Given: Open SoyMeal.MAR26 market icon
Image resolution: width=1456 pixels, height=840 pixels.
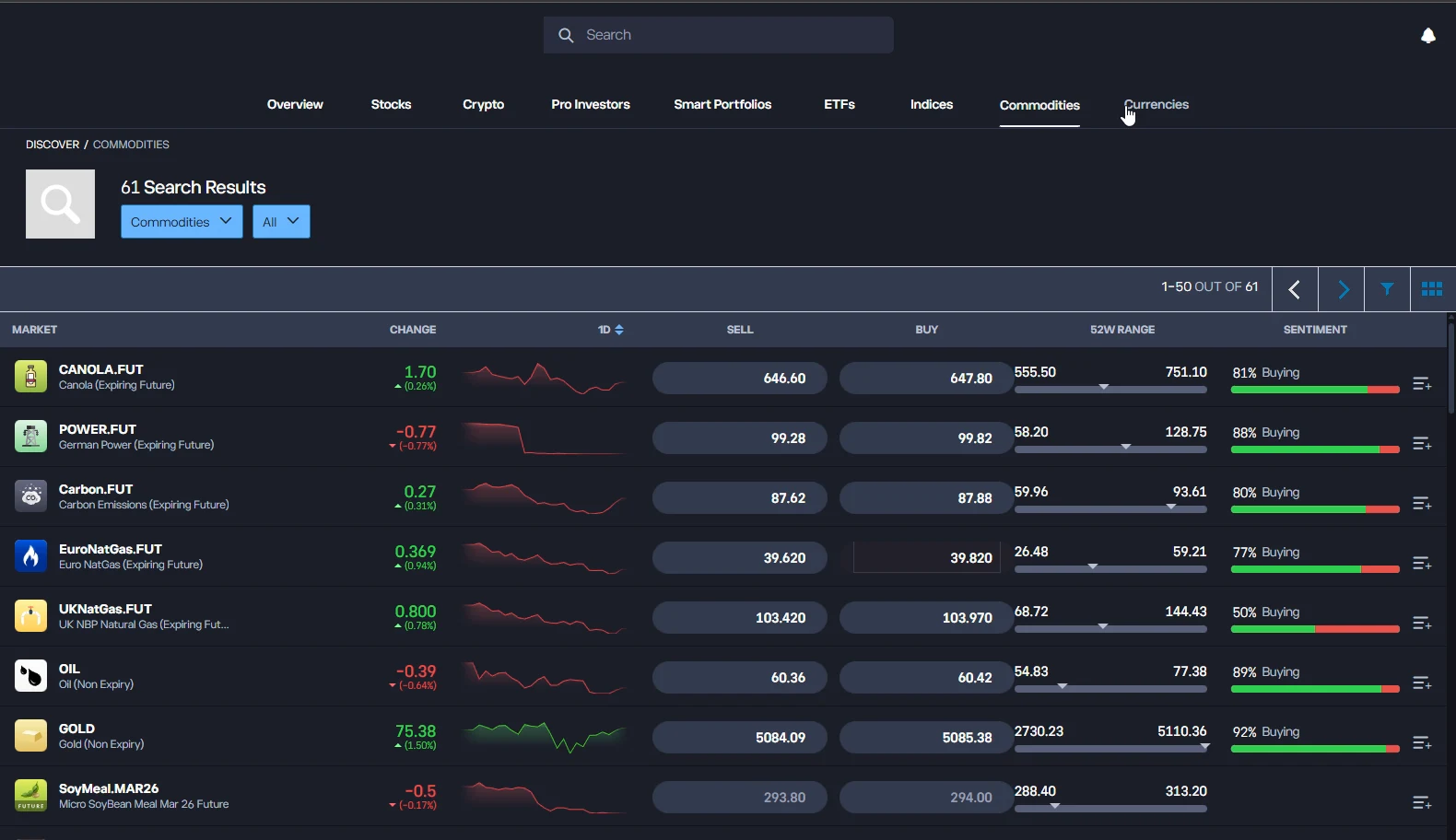Looking at the screenshot, I should click(x=30, y=796).
